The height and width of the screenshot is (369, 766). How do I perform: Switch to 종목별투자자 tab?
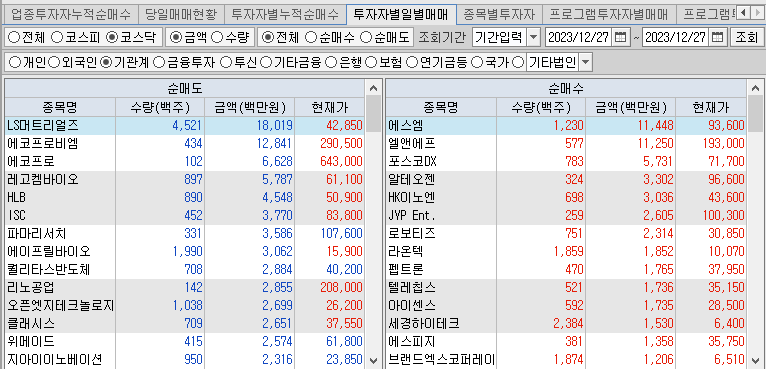[499, 14]
